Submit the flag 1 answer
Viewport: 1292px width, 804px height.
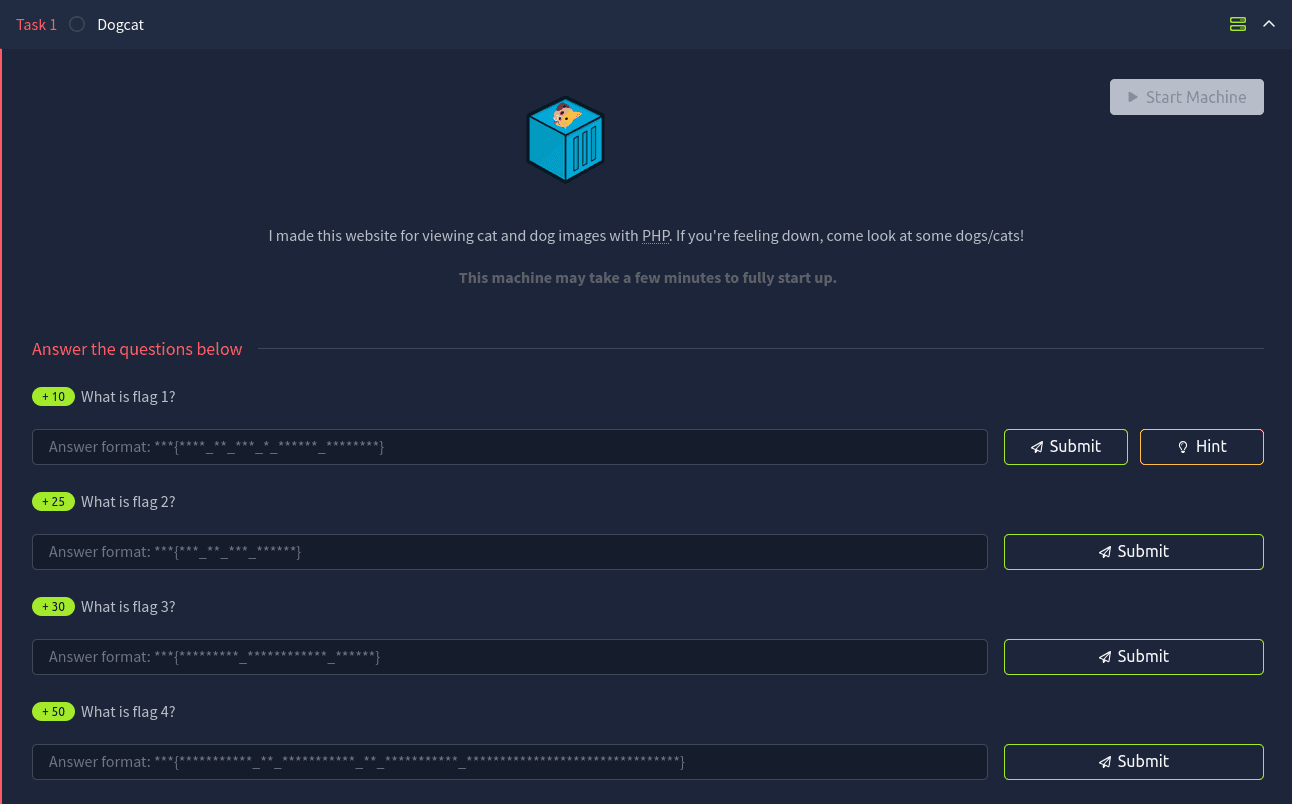[1065, 447]
